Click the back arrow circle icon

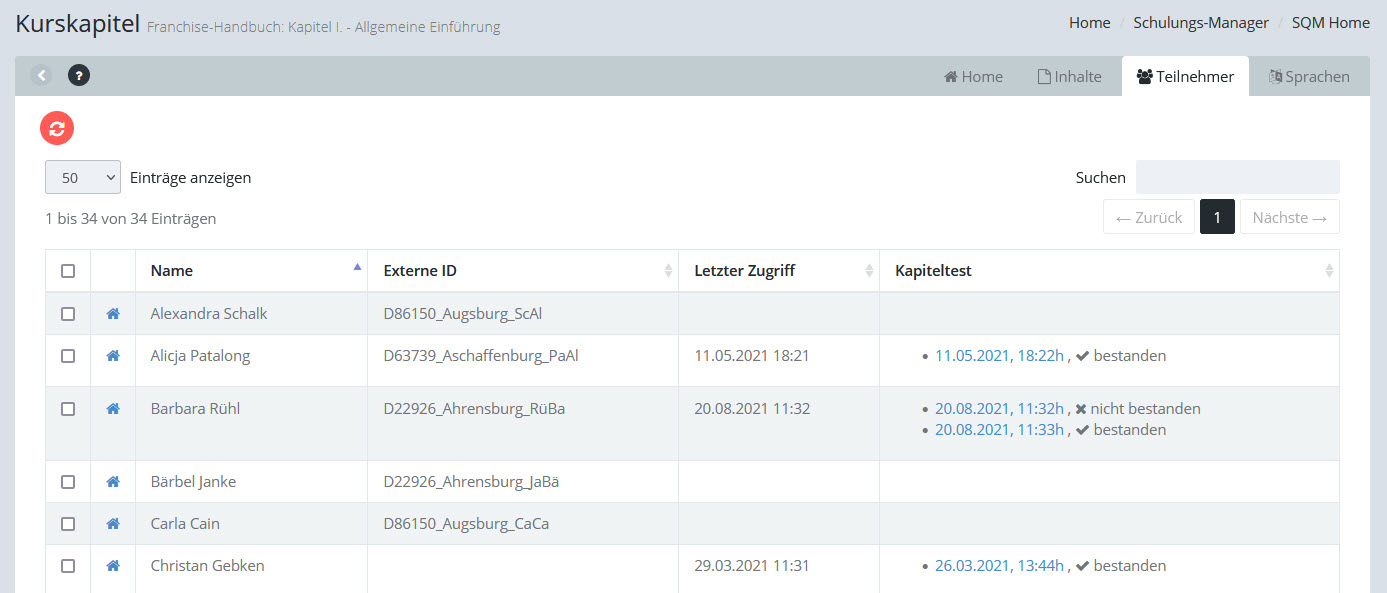(41, 75)
